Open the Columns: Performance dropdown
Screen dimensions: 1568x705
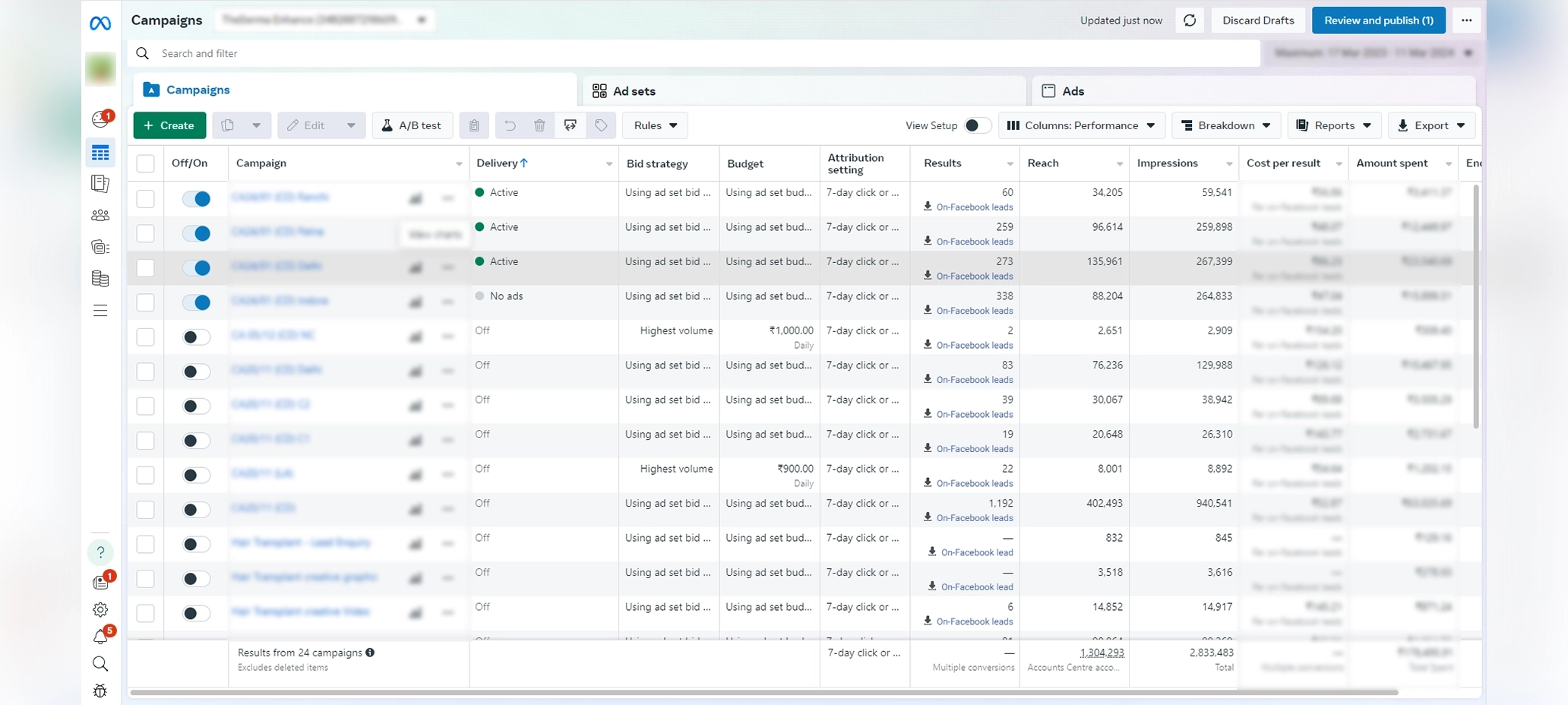click(1082, 125)
